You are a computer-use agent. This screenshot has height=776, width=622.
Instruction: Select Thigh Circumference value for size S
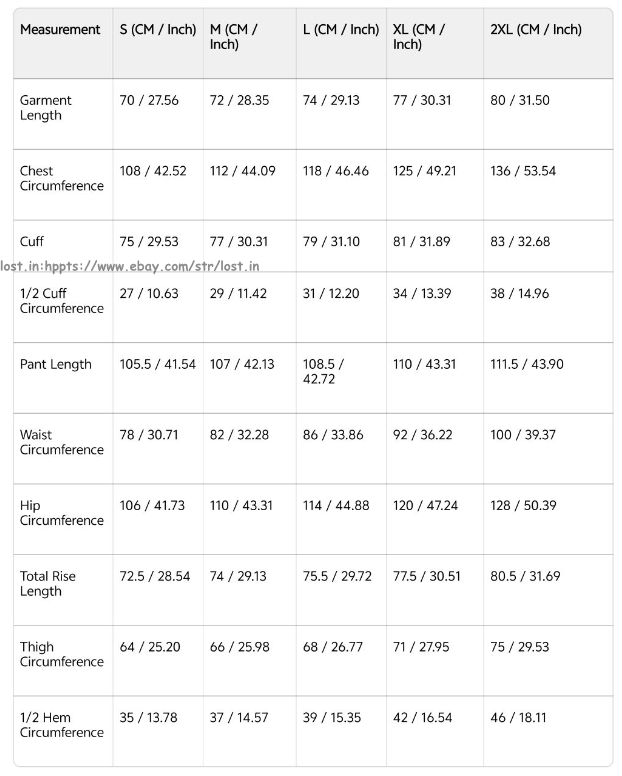coord(150,647)
